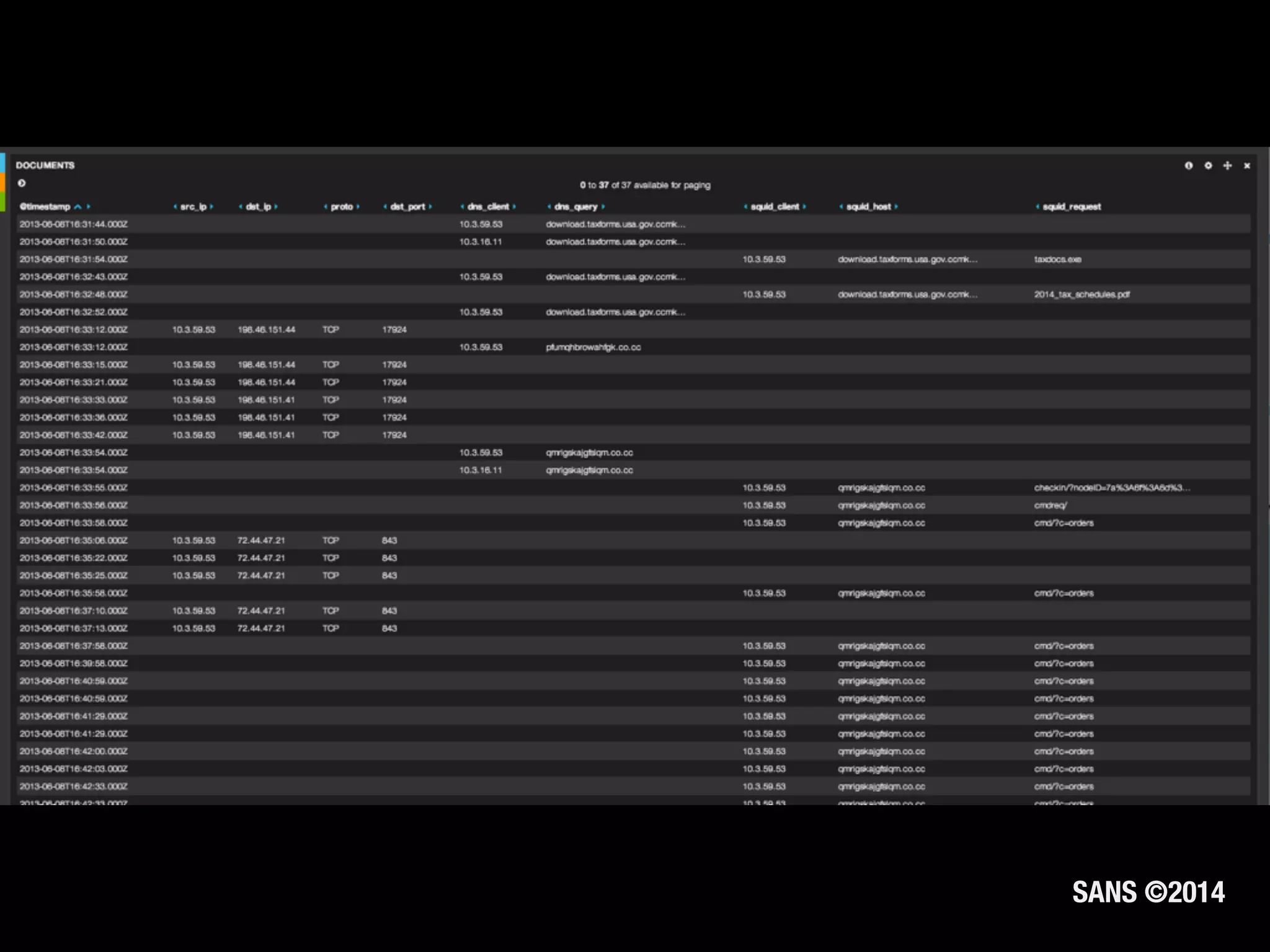
Task: Sort by squid_request column header
Action: pos(1072,207)
